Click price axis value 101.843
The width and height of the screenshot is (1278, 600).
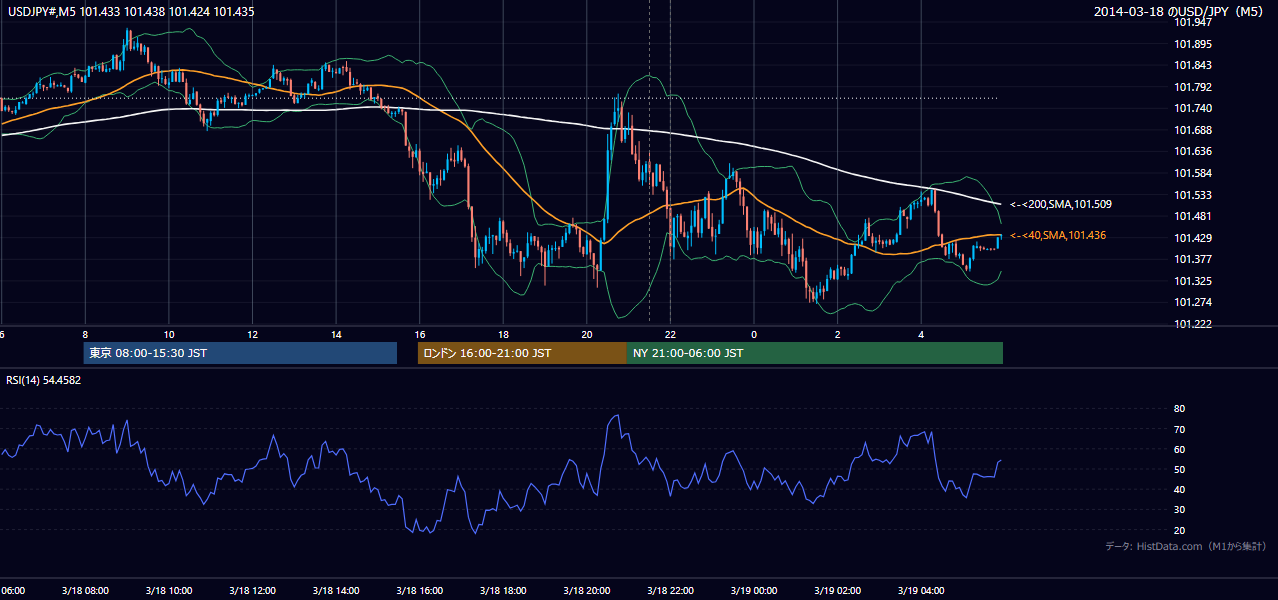[1193, 66]
